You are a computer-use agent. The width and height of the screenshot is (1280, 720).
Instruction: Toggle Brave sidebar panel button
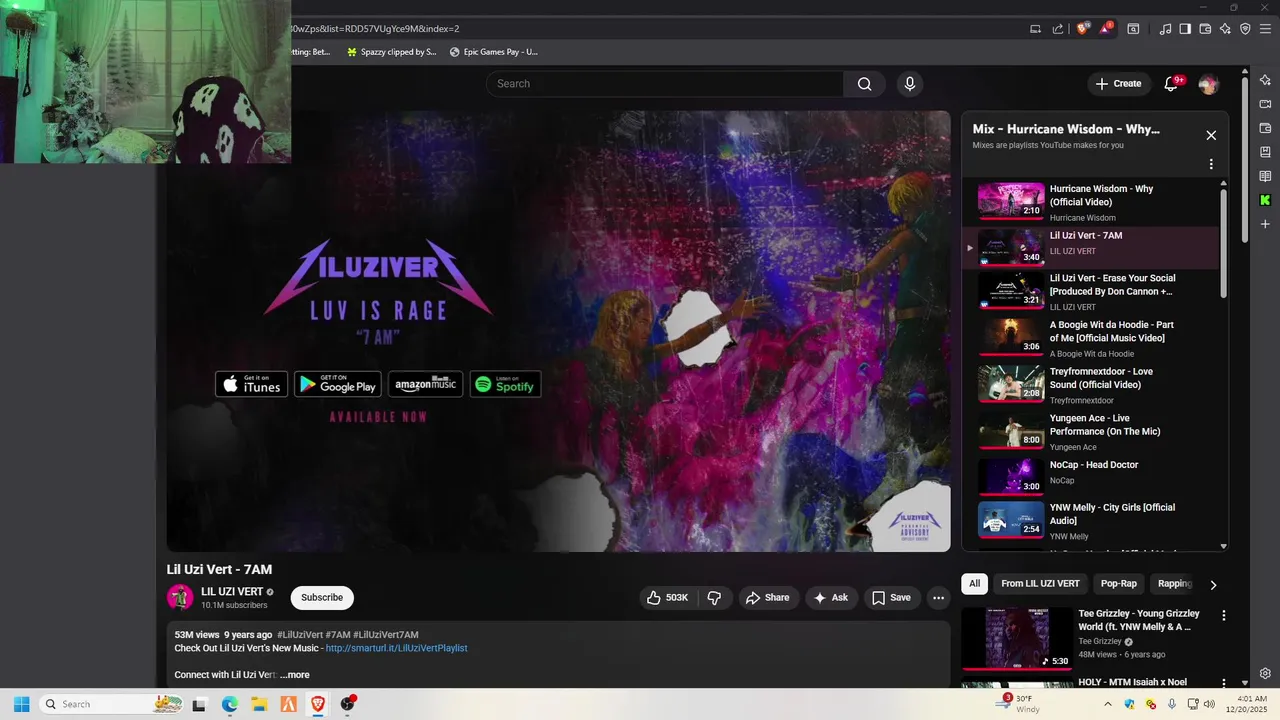pyautogui.click(x=1185, y=29)
